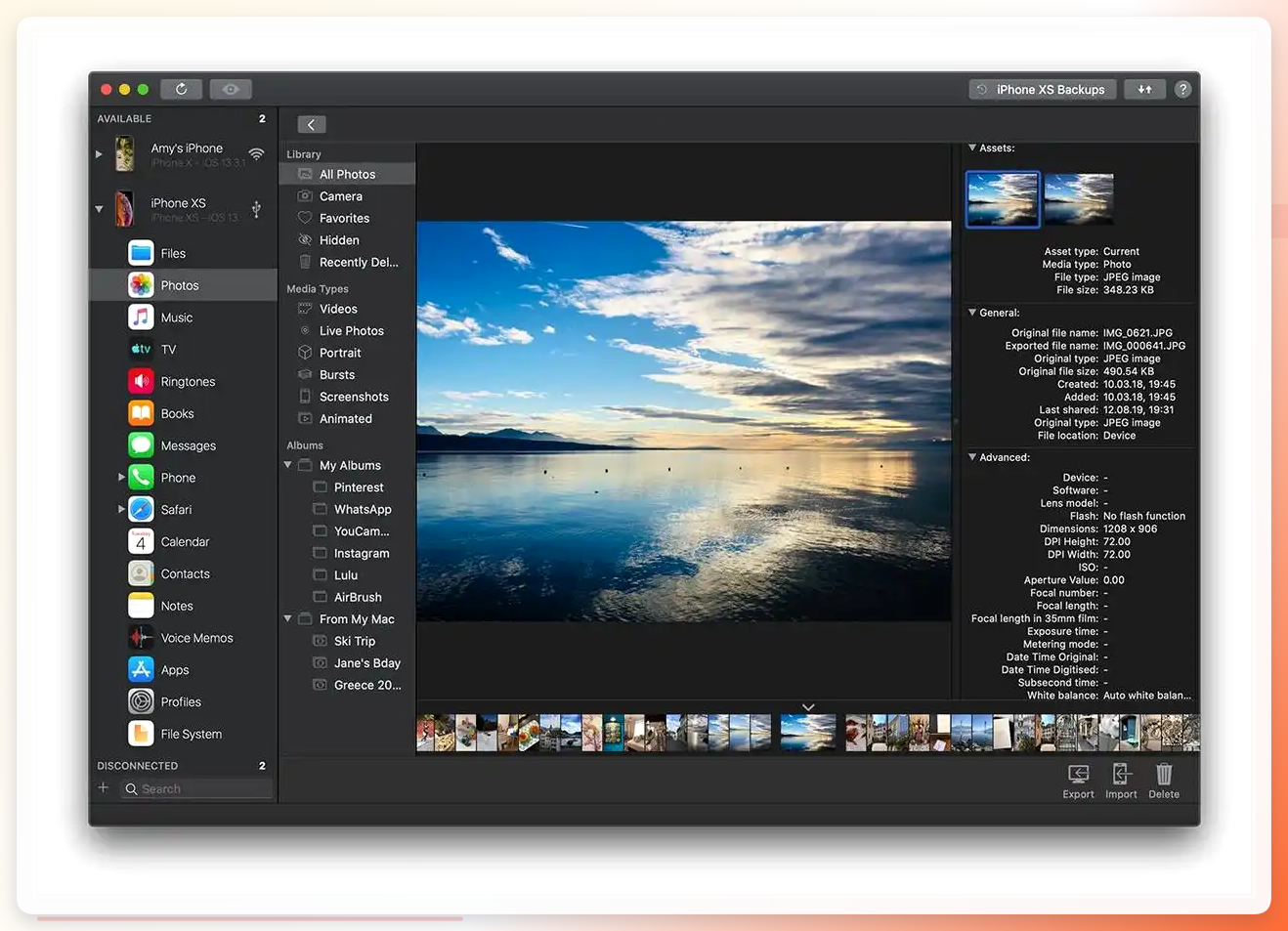This screenshot has height=931, width=1288.
Task: Open AirBrush album
Action: point(347,597)
